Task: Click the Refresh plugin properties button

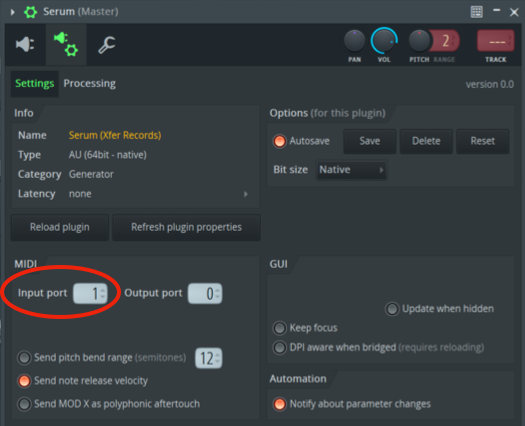Action: click(186, 227)
